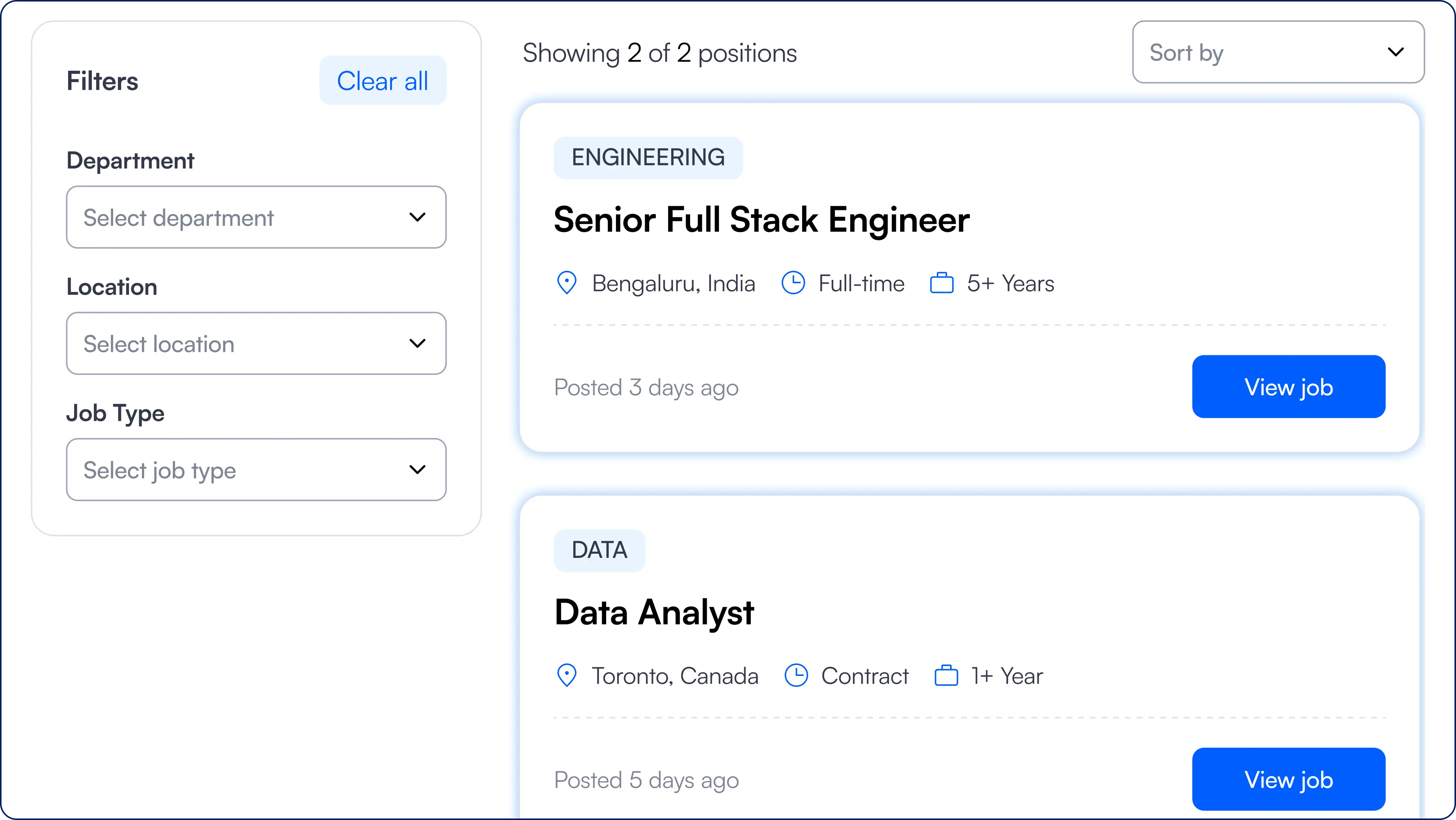Click briefcase icon beside 1+ Year
Screen dimensions: 1456x820
coord(946,675)
